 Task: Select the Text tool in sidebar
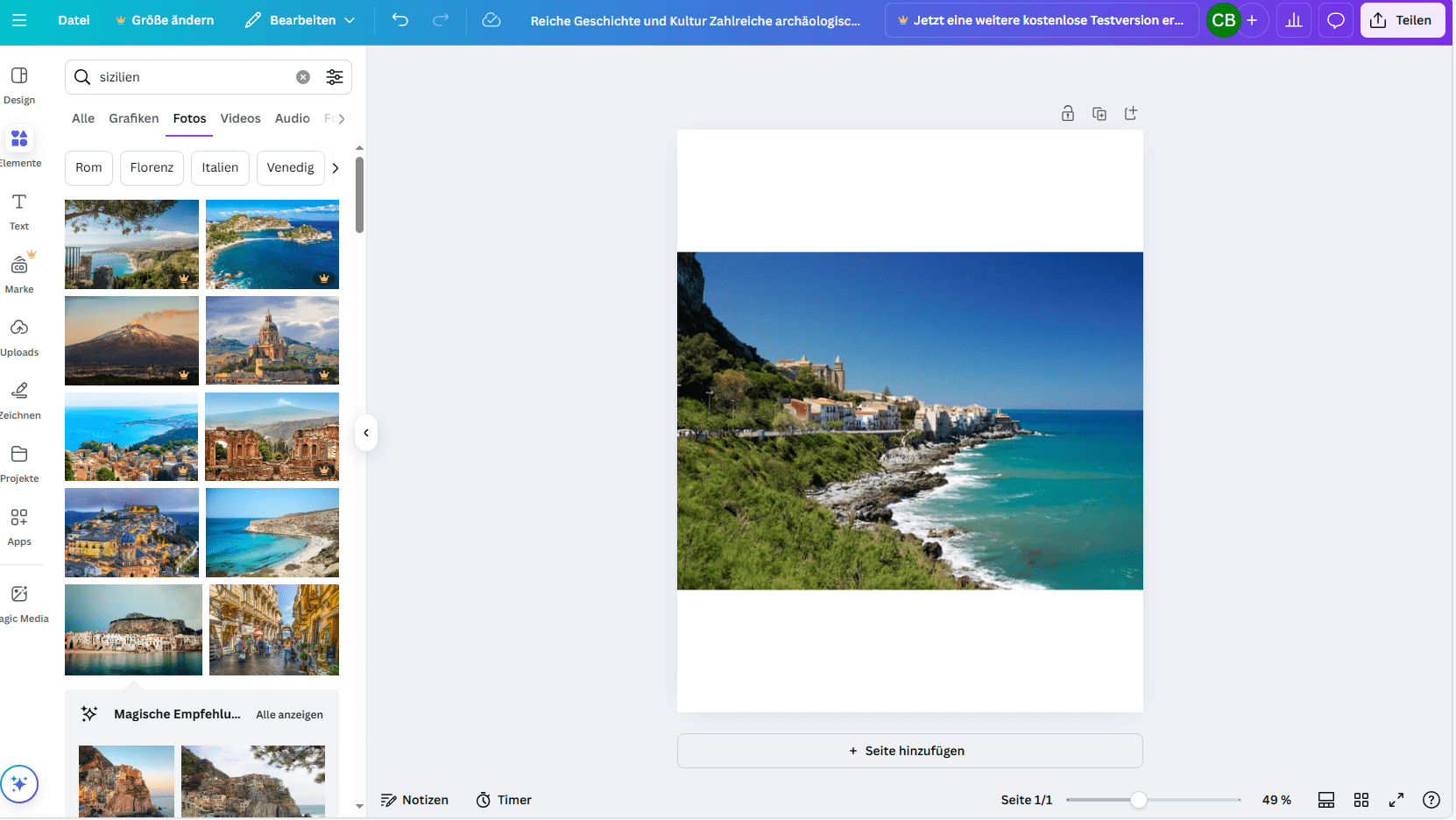click(19, 210)
